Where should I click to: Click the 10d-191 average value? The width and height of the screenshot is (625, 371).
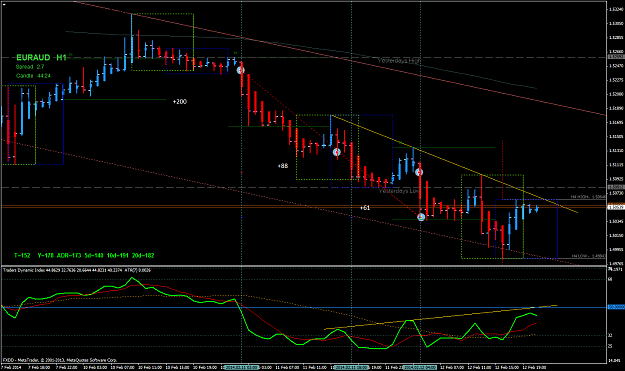[118, 255]
